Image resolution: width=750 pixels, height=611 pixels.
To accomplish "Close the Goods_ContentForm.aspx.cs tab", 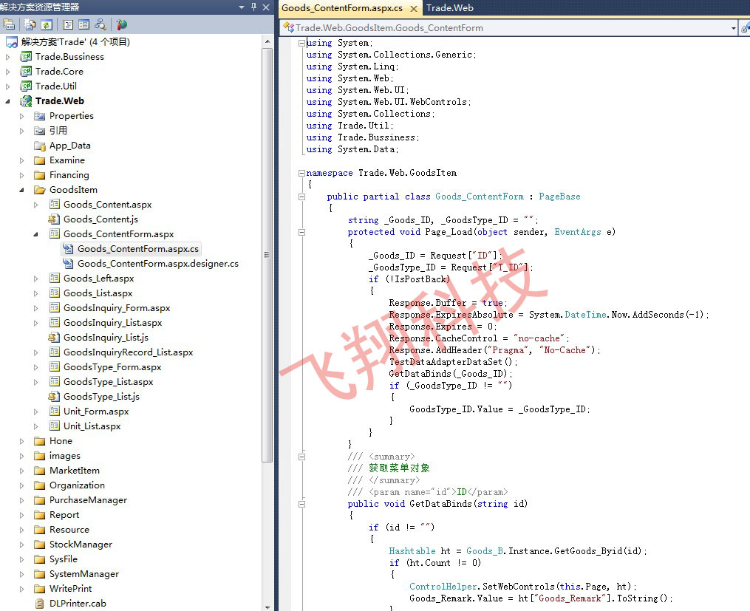I will (x=414, y=8).
